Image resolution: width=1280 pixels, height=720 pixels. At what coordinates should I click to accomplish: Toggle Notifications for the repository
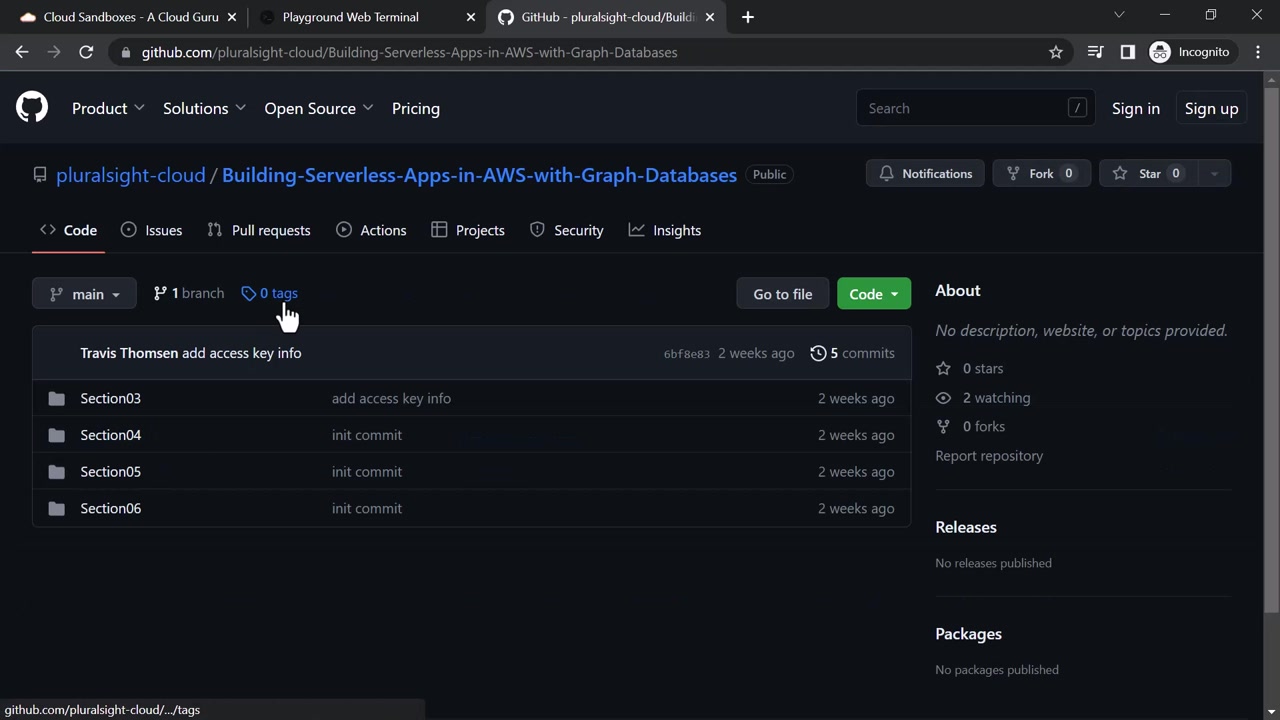[925, 174]
